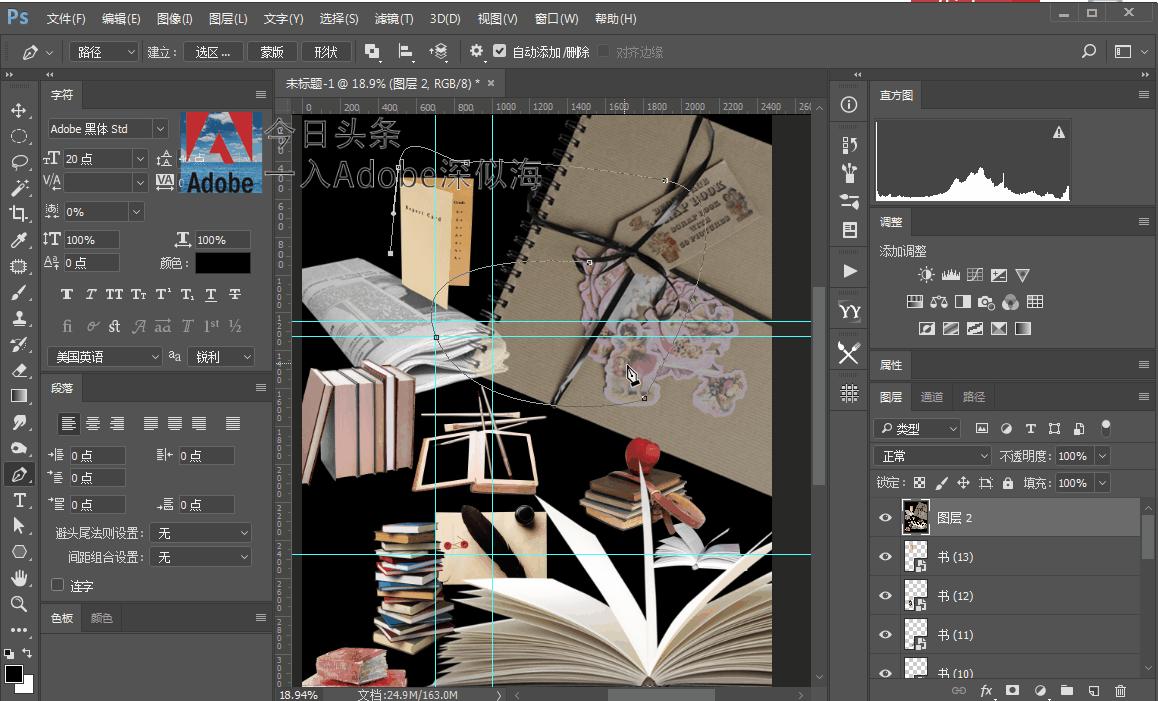The height and width of the screenshot is (701, 1158).
Task: Select the Move tool
Action: 19,110
